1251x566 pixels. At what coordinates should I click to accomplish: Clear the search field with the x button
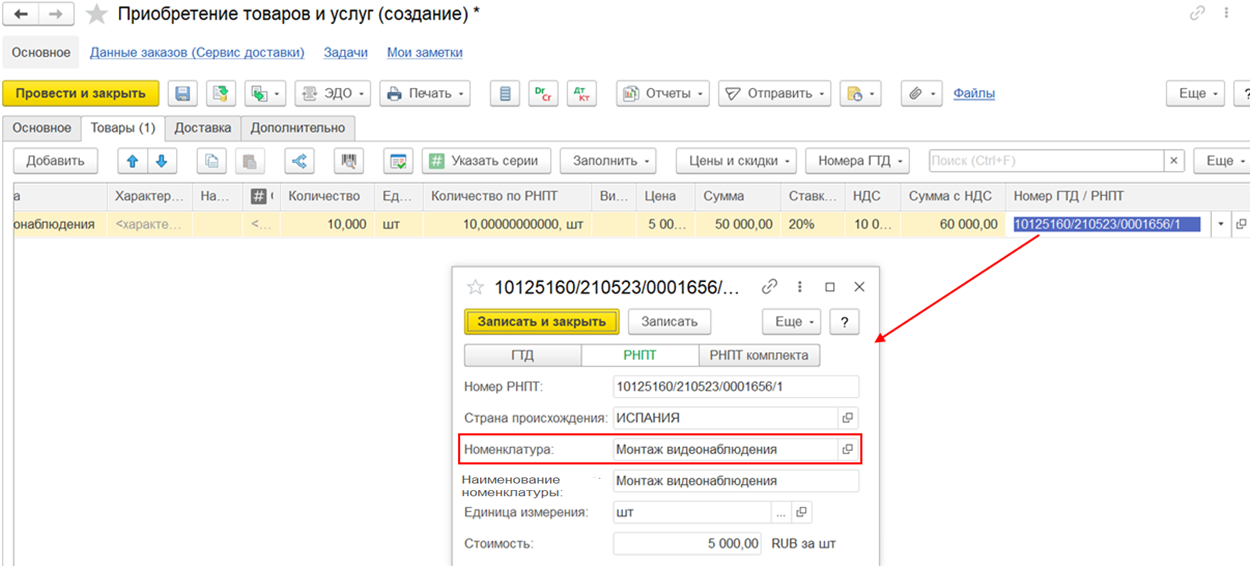[x=1175, y=161]
